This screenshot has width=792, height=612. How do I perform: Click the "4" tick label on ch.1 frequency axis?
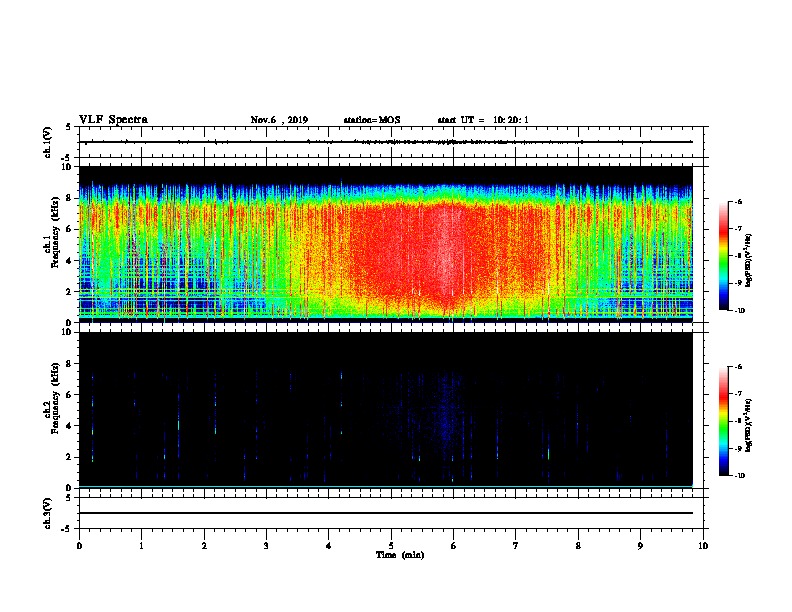click(70, 261)
